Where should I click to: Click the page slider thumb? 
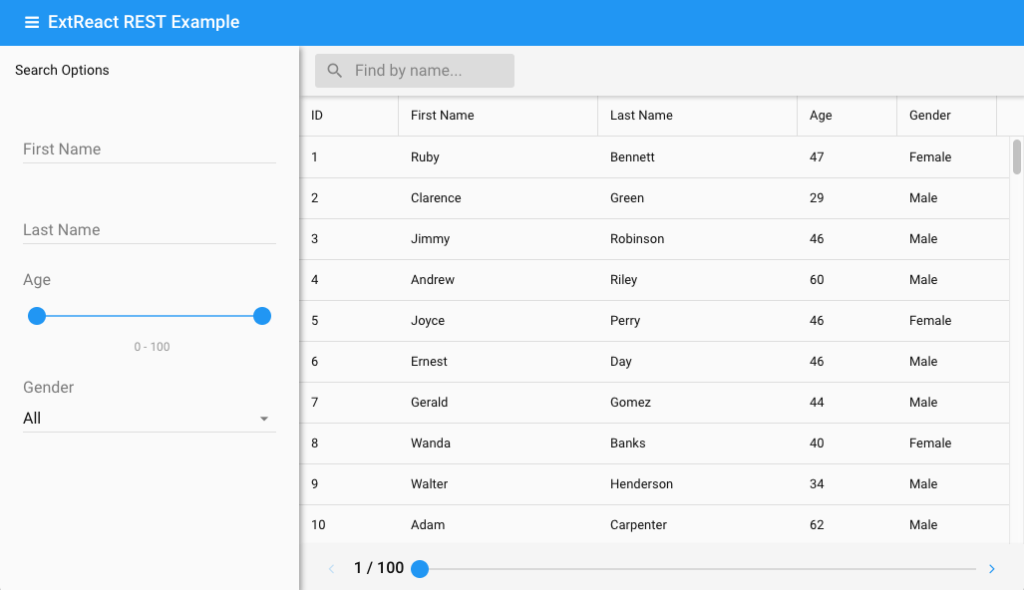(420, 569)
